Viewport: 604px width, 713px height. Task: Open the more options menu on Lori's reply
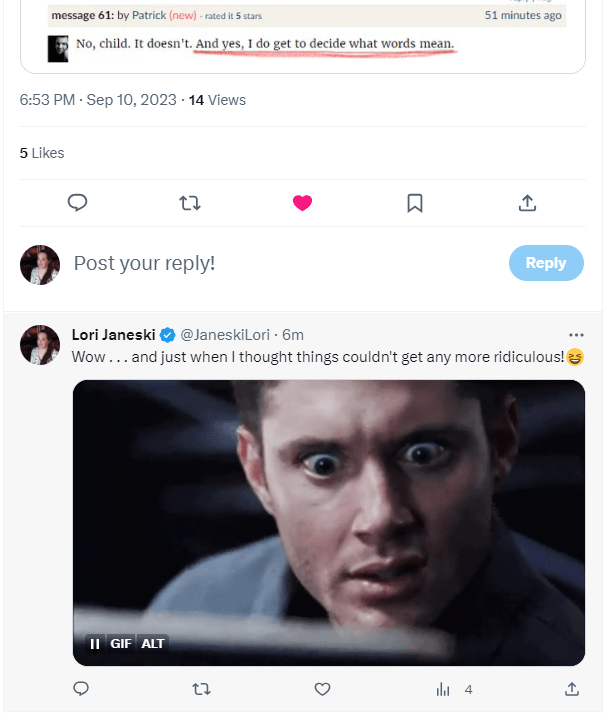[x=576, y=335]
